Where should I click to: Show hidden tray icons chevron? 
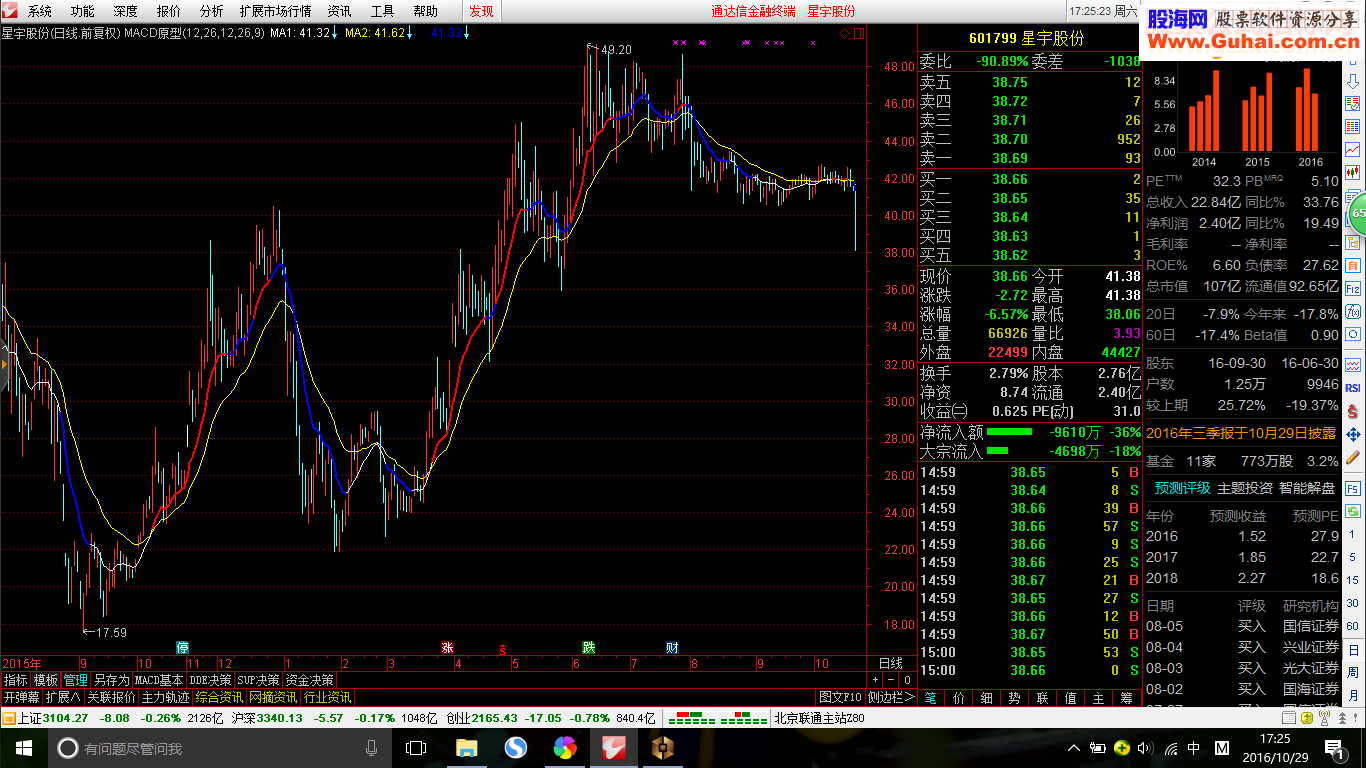[1075, 747]
